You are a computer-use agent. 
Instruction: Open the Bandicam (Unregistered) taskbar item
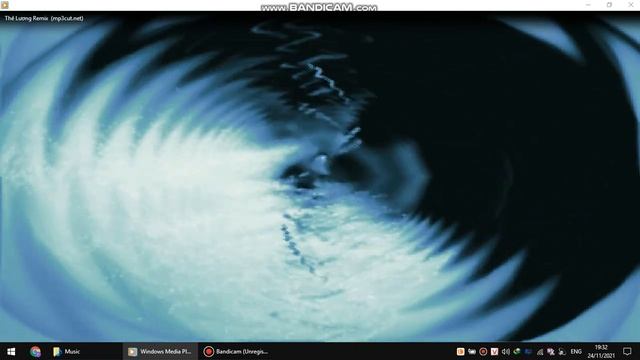point(237,351)
